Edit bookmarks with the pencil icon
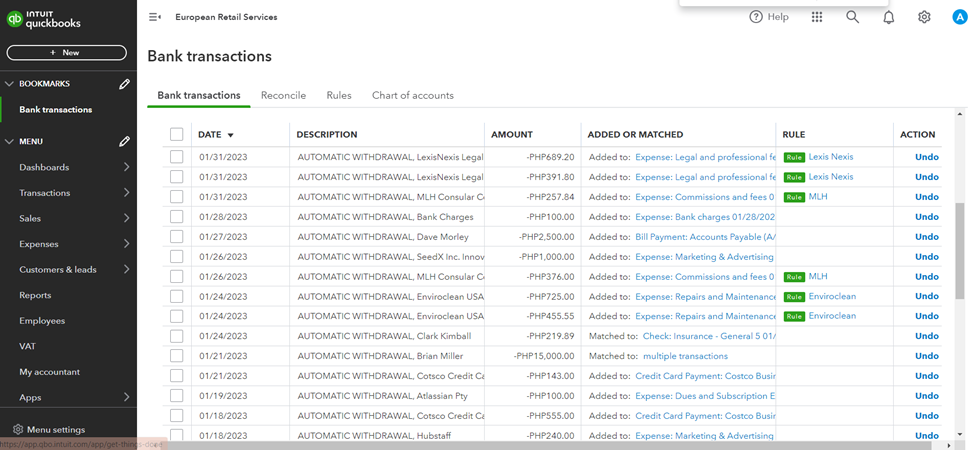975x450 pixels. (124, 84)
